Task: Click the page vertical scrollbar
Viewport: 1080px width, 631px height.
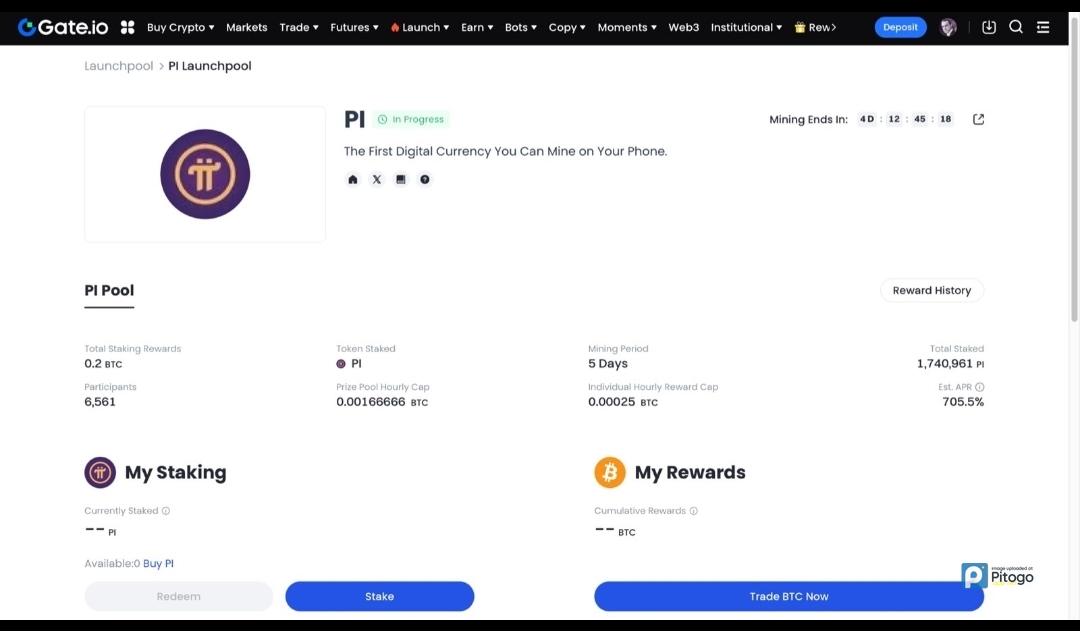Action: [x=1074, y=200]
